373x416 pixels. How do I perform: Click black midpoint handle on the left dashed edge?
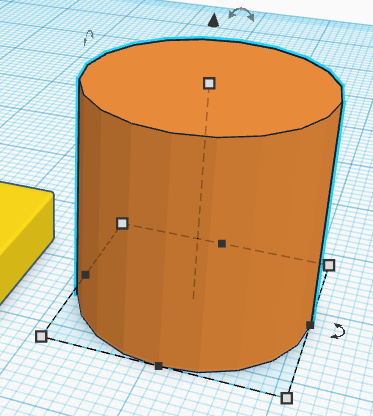tap(85, 275)
